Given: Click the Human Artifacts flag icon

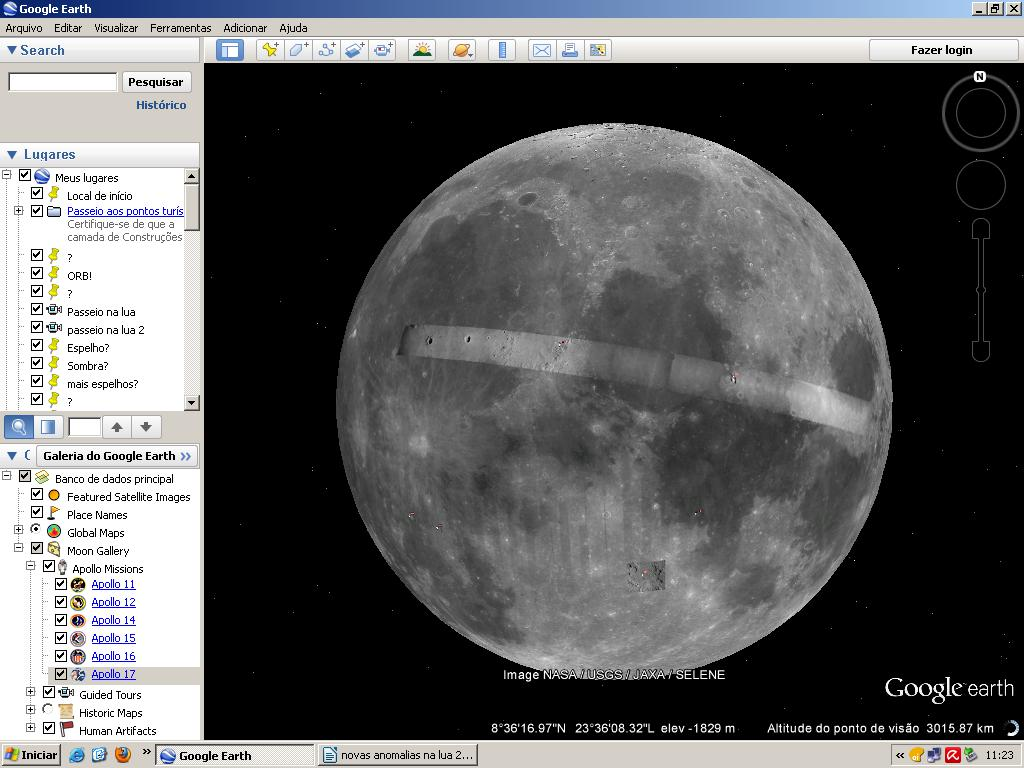Looking at the screenshot, I should pyautogui.click(x=66, y=729).
